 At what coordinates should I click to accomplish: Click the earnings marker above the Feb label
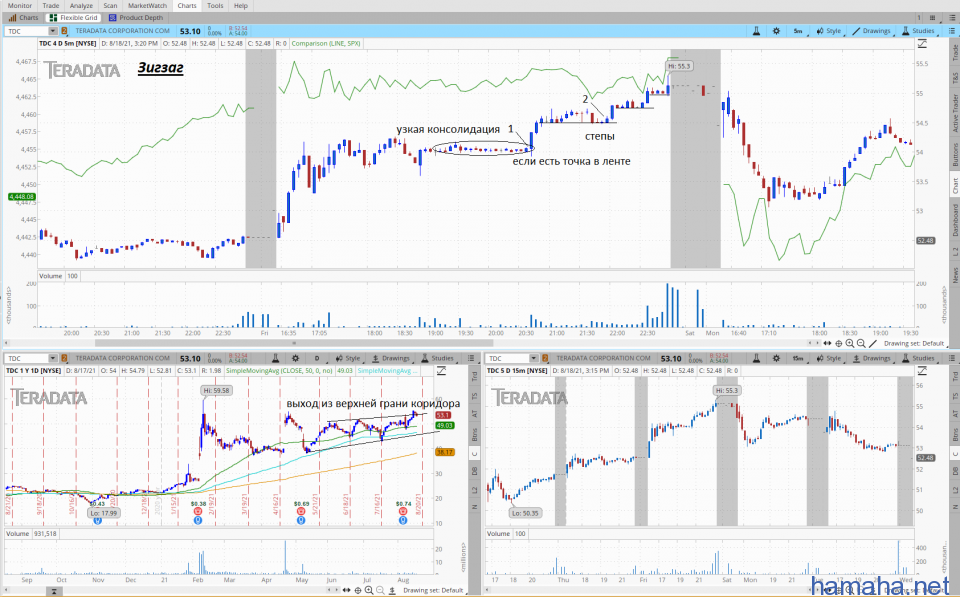tap(198, 511)
